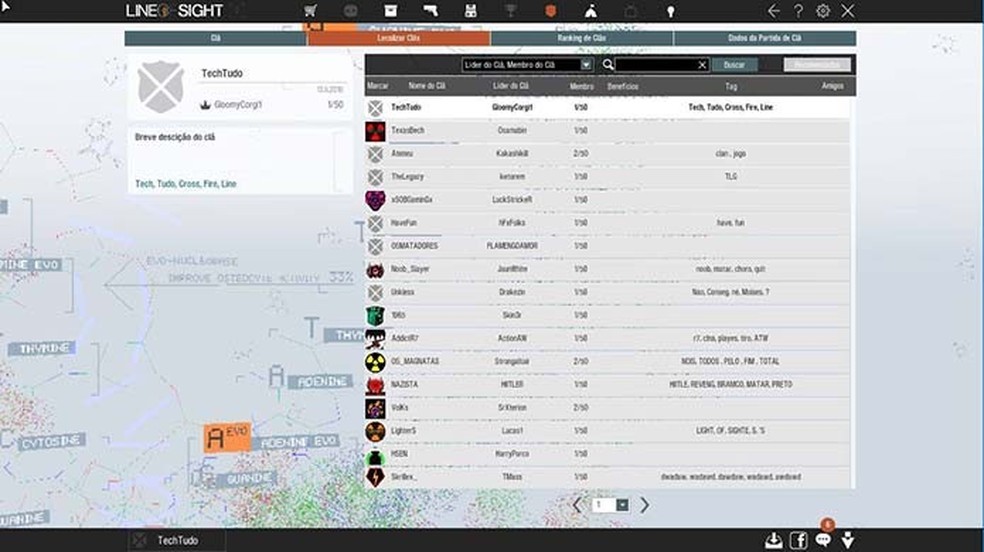Screen dimensions: 984x552
Task: Open the Ranking de Clãs tab
Action: [582, 38]
